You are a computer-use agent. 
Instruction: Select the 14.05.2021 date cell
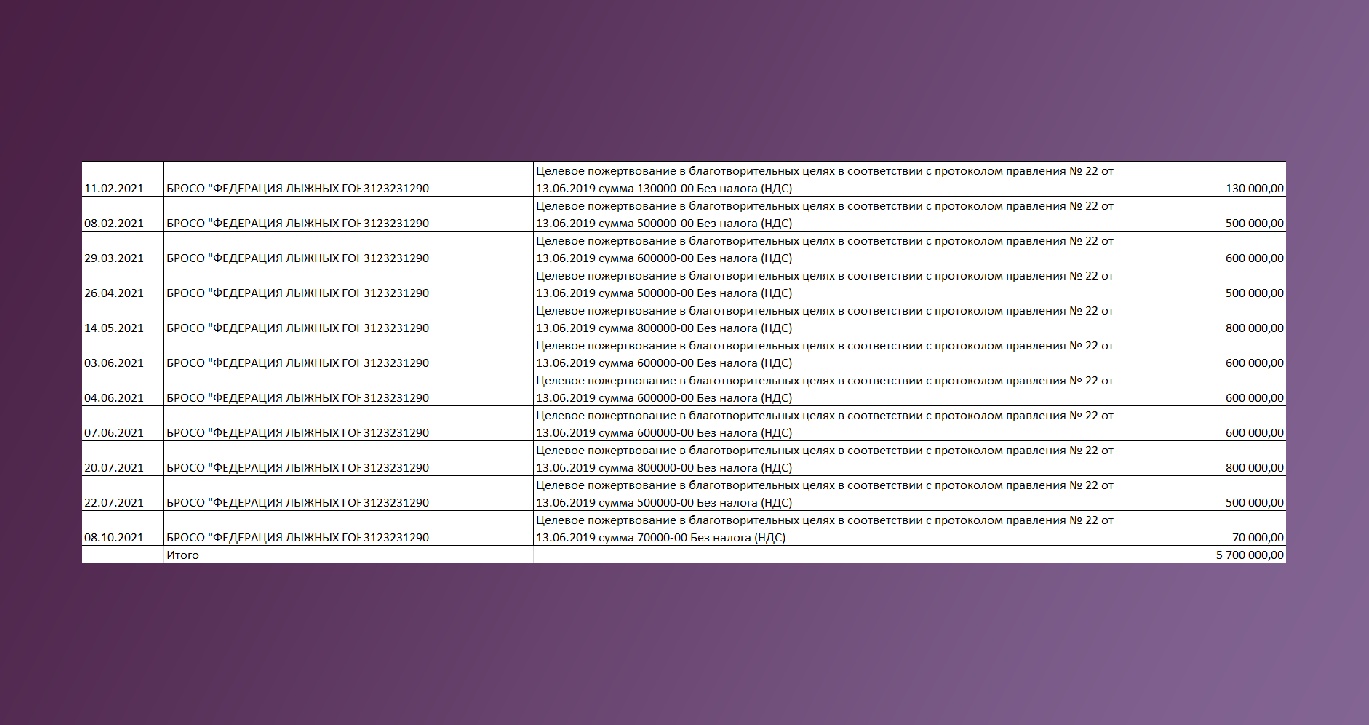115,328
